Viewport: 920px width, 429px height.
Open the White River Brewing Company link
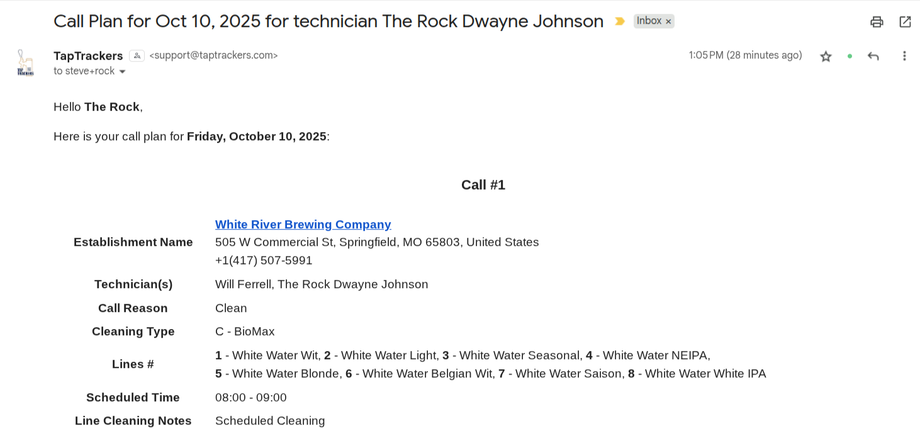coord(303,224)
